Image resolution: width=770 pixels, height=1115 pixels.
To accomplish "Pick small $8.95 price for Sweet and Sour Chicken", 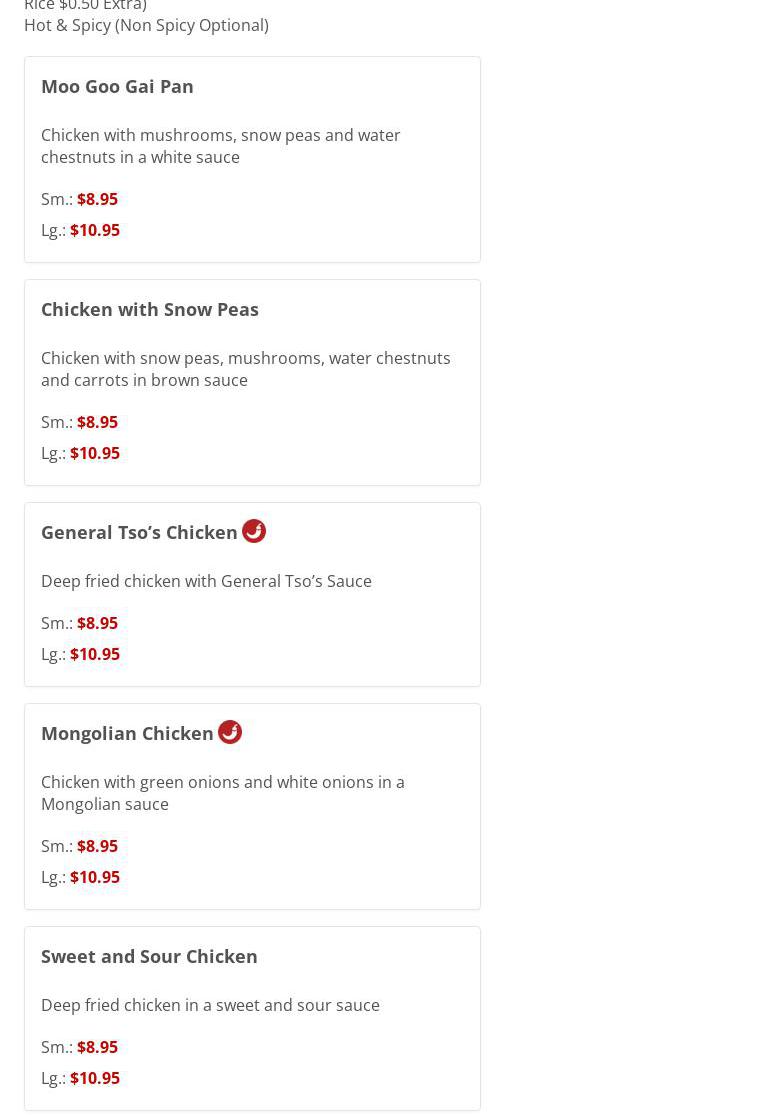I will point(97,1047).
